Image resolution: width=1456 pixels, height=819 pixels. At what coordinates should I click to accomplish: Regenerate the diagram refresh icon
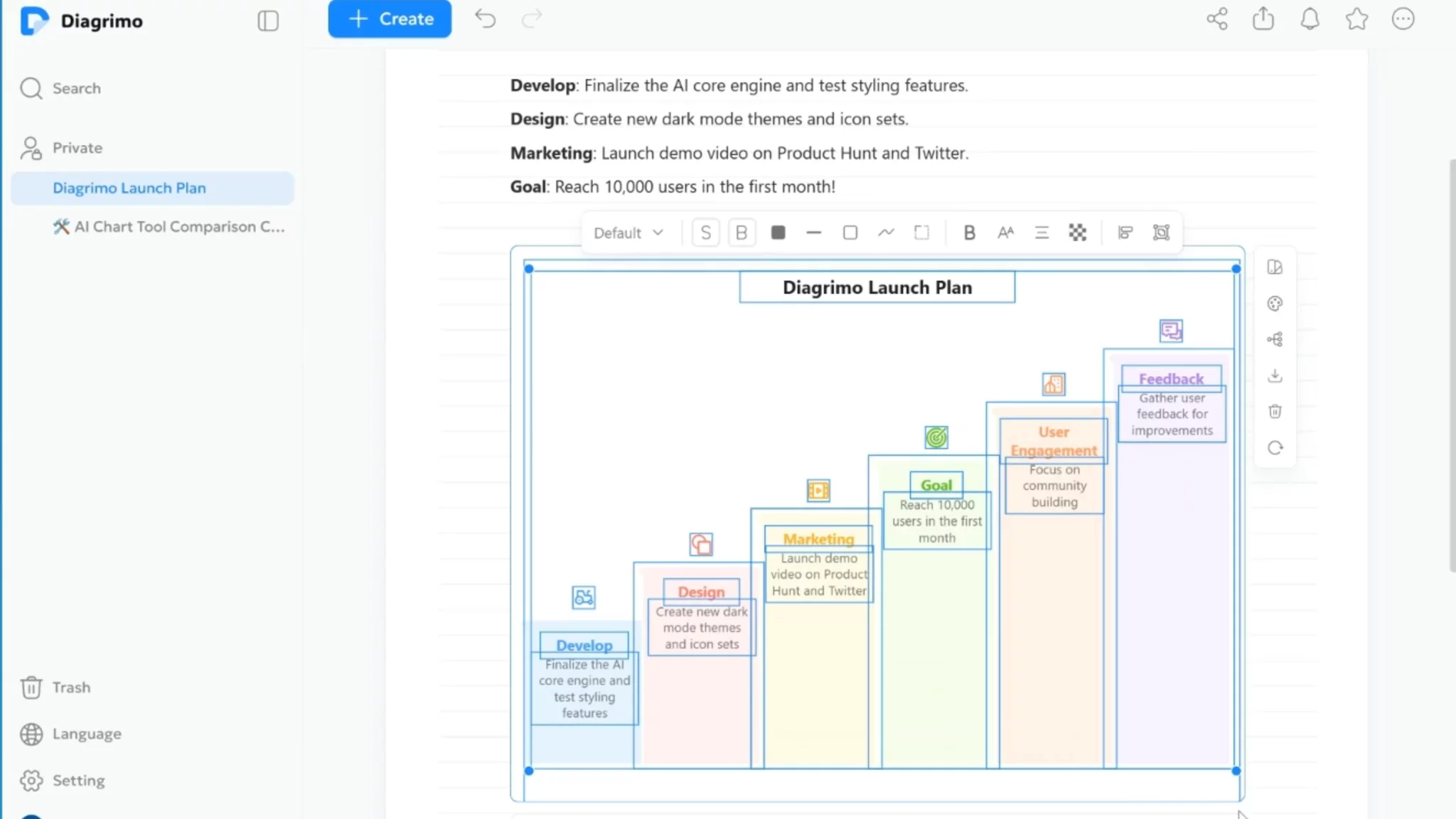[1275, 448]
